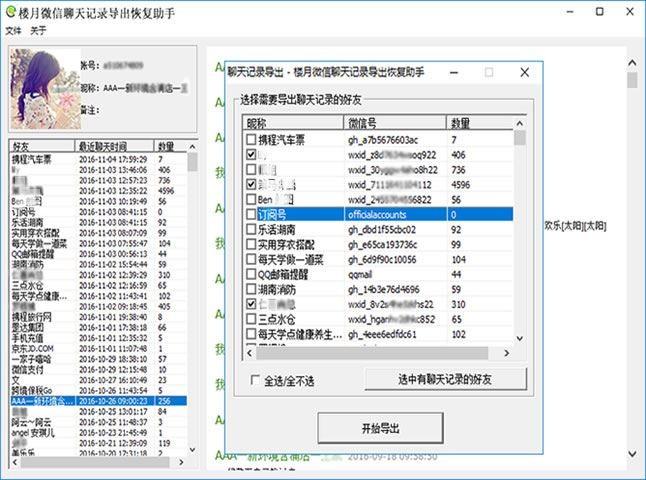Open the 文件 menu
The height and width of the screenshot is (480, 646).
[x=13, y=30]
